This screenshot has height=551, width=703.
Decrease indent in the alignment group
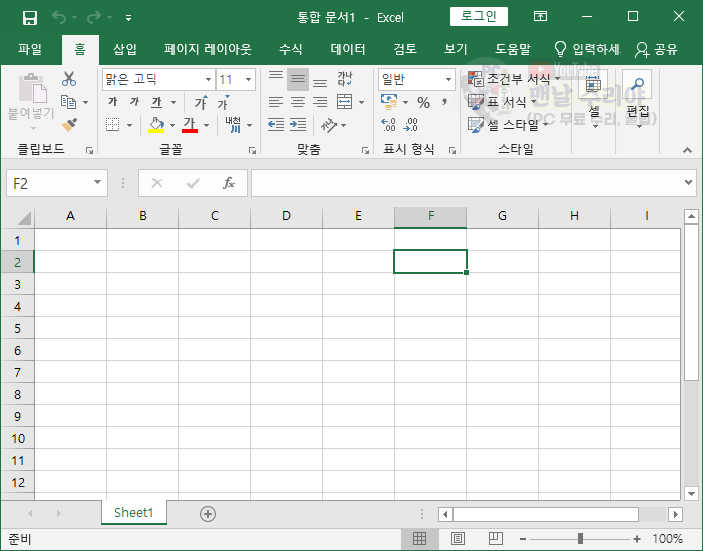[x=276, y=125]
